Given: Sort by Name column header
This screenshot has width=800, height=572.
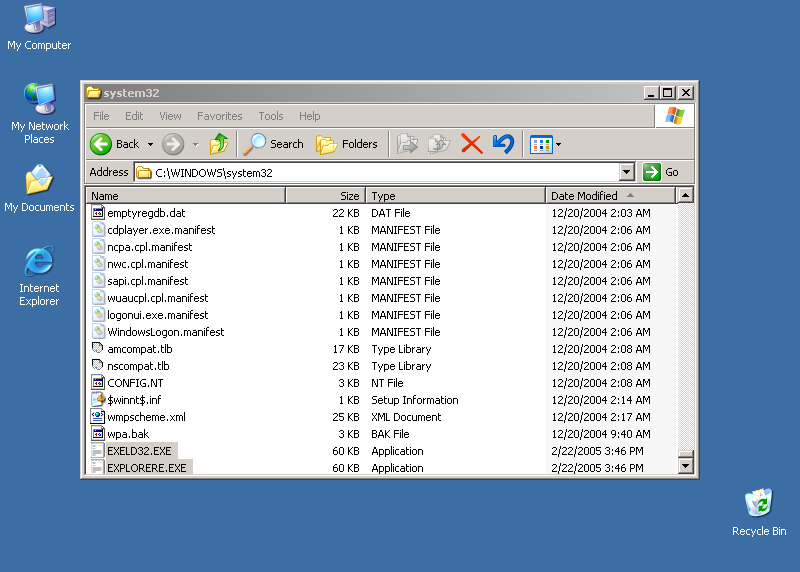Looking at the screenshot, I should tap(186, 195).
